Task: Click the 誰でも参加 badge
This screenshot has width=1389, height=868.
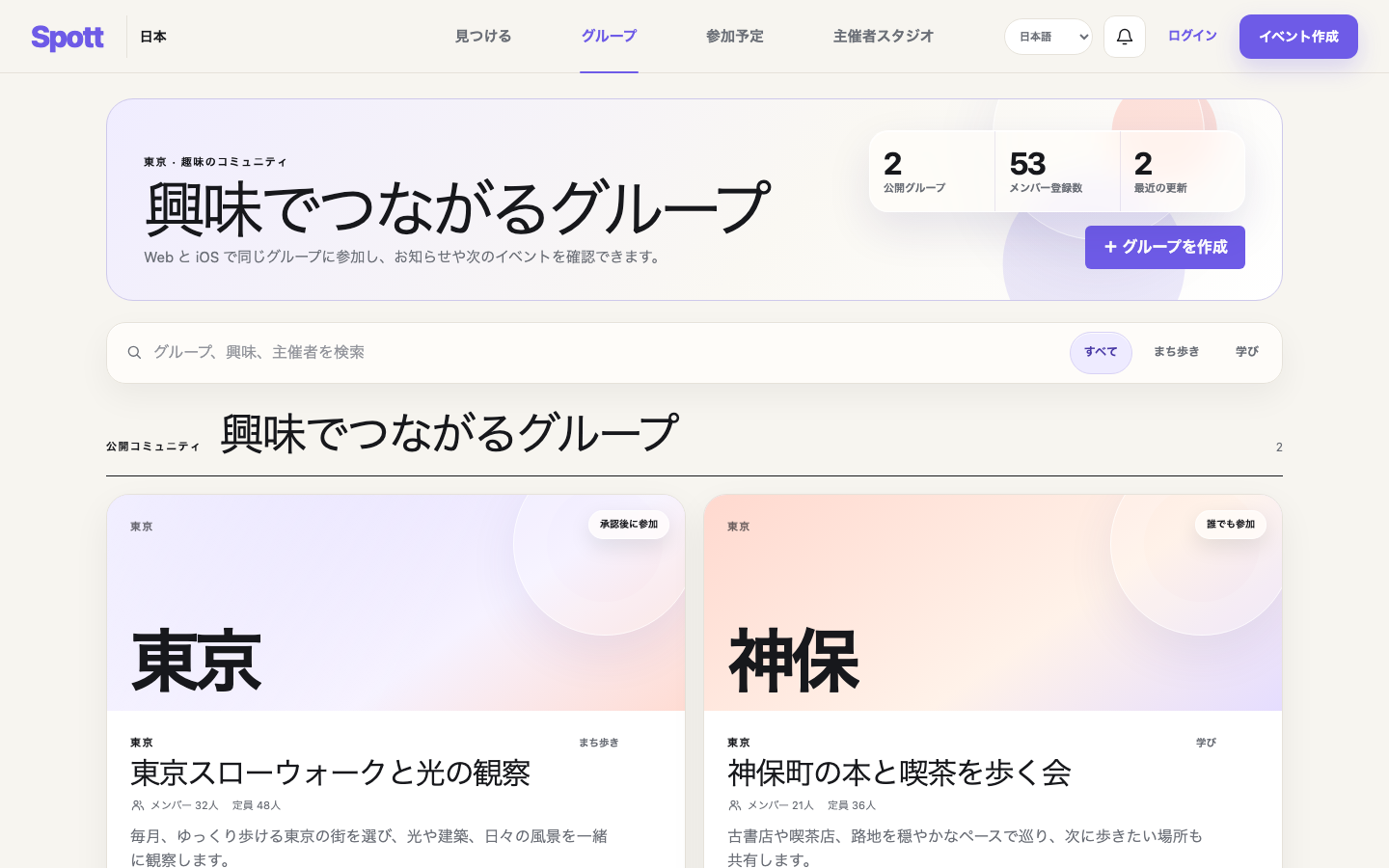Action: (1231, 525)
